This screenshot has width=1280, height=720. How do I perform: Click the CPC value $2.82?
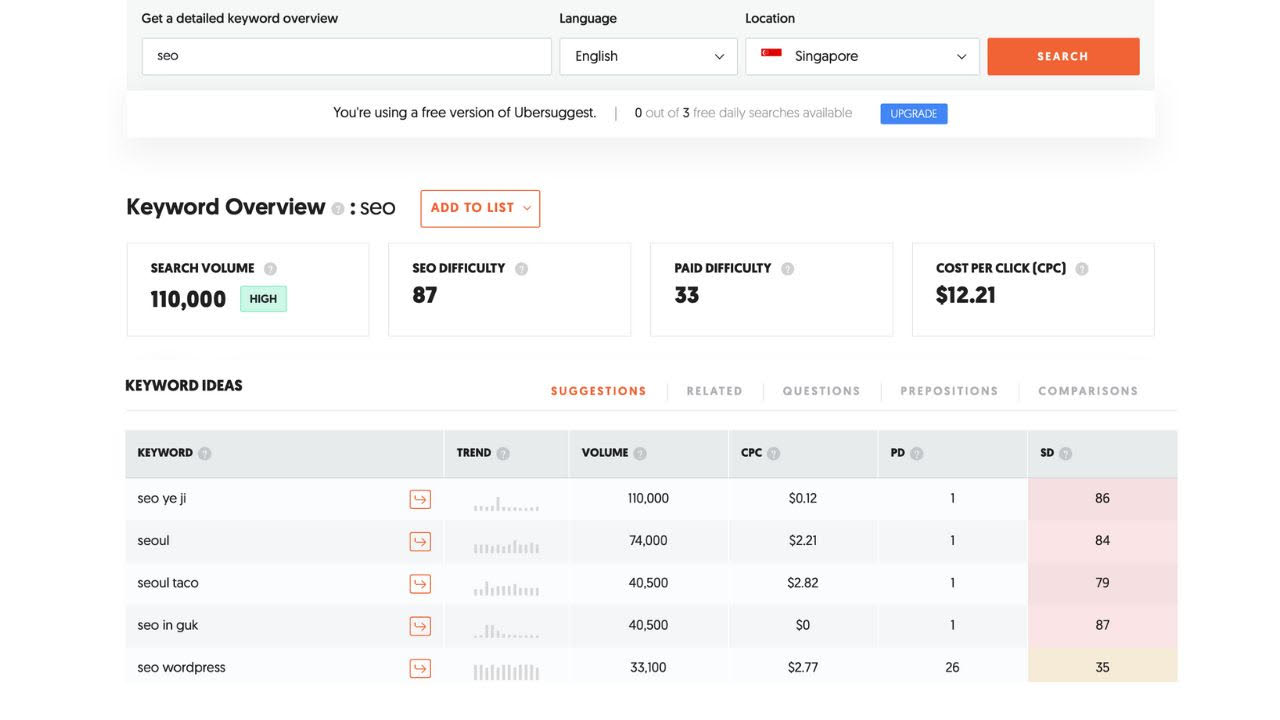click(803, 583)
